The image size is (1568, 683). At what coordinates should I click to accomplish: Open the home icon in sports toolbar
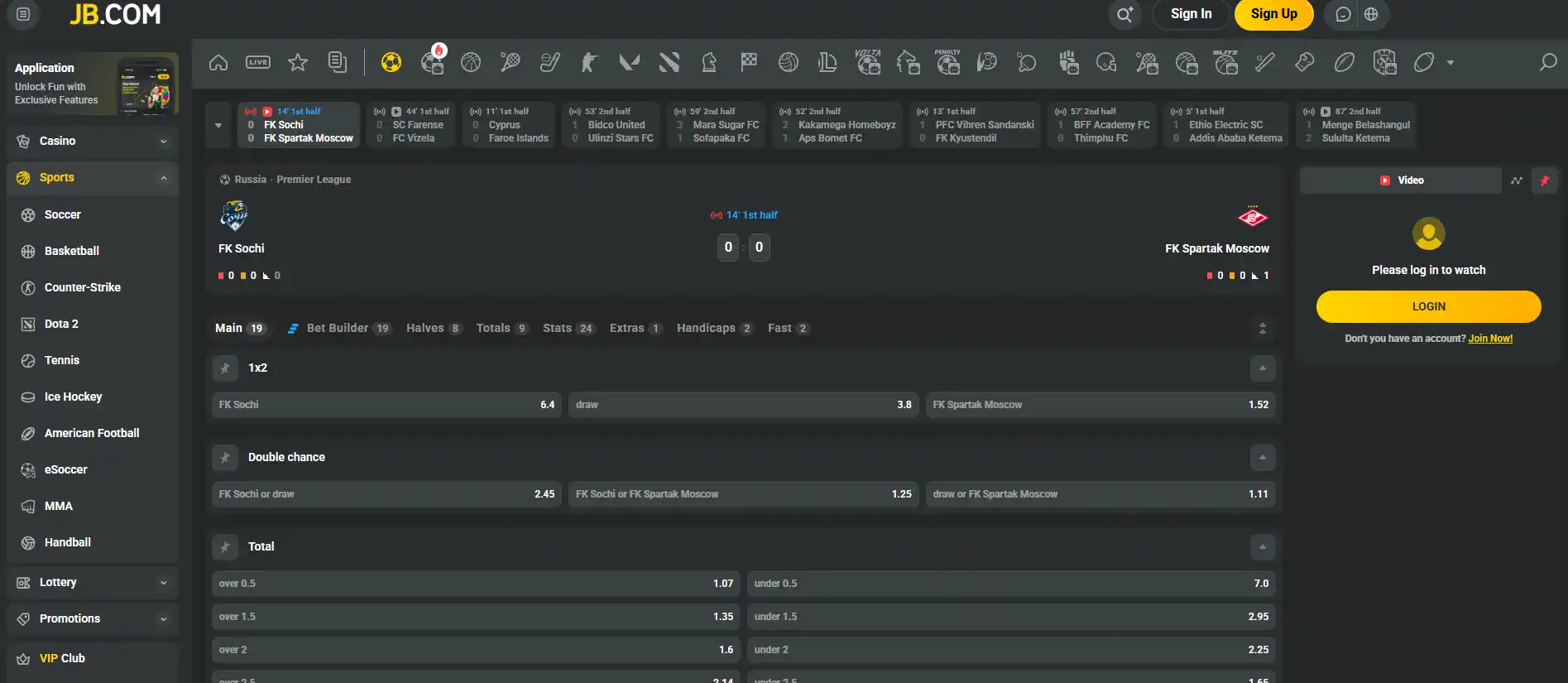coord(218,62)
